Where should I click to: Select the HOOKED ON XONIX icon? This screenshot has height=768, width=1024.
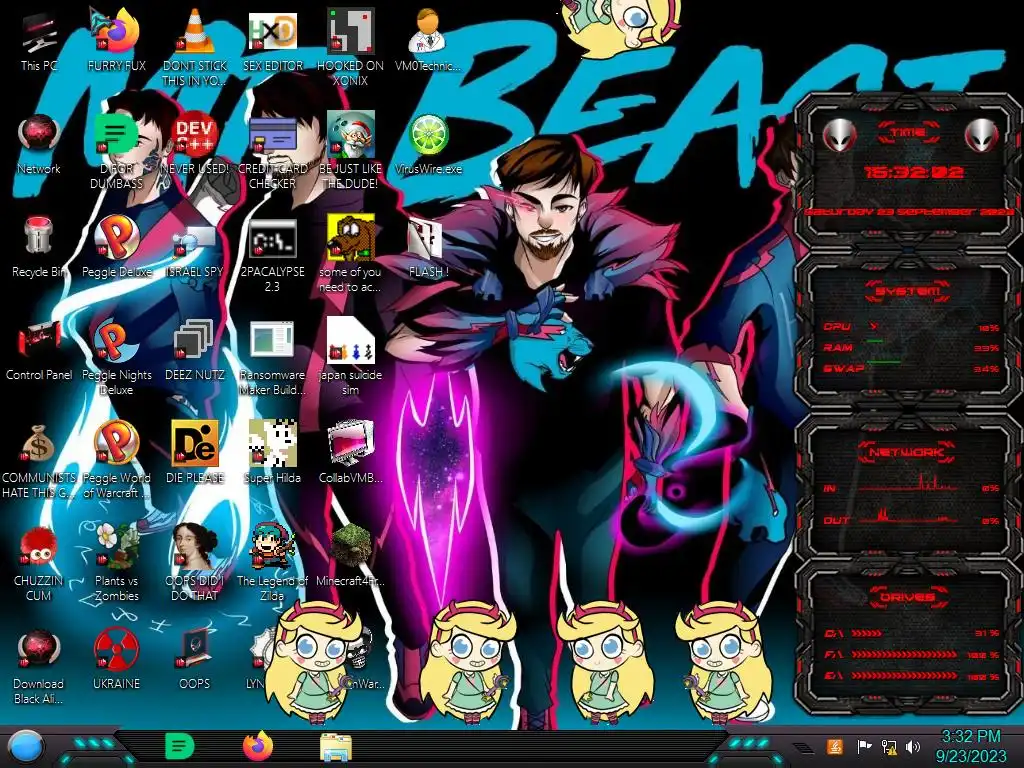[350, 48]
